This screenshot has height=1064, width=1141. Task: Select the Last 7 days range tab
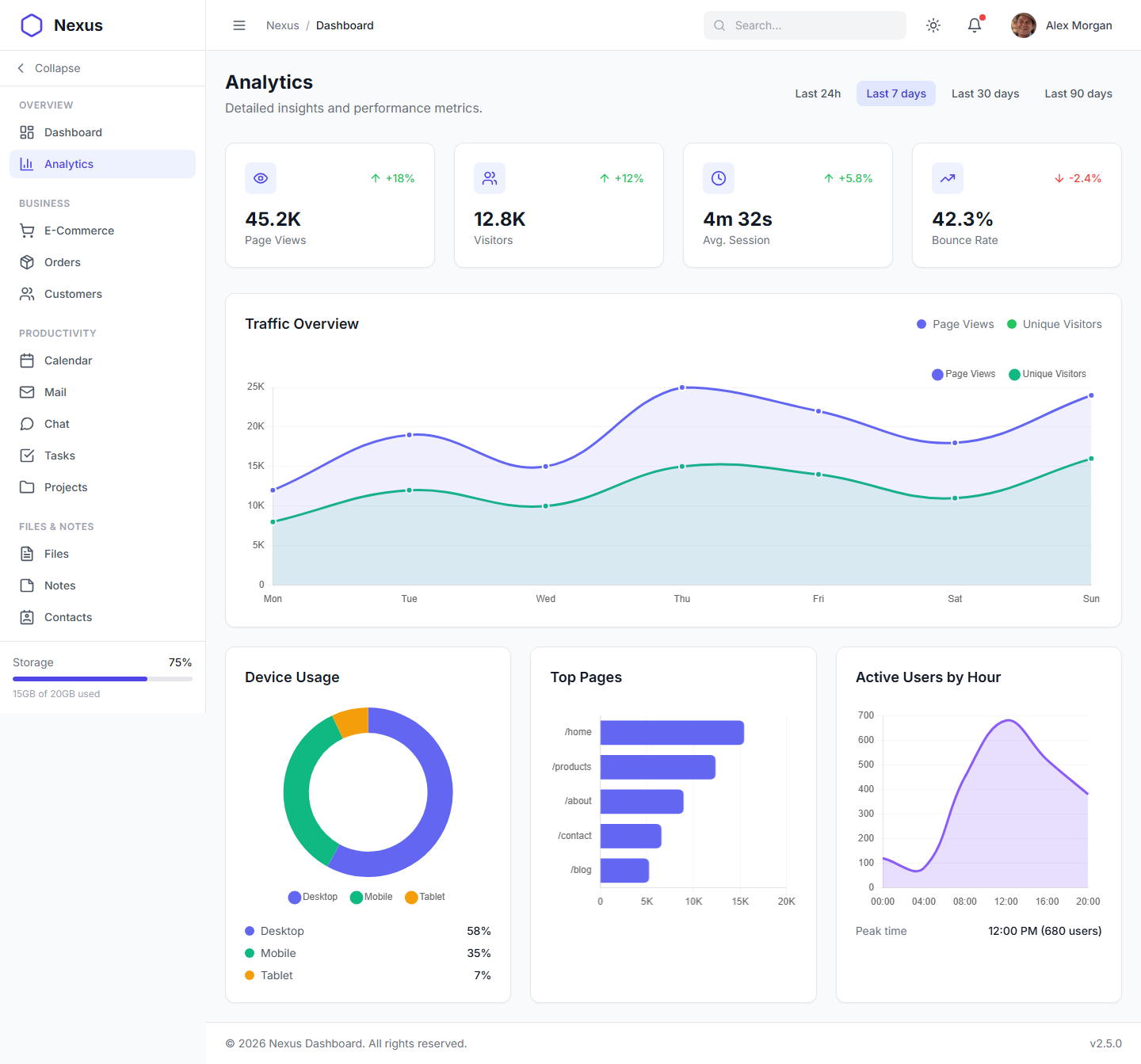tap(896, 93)
